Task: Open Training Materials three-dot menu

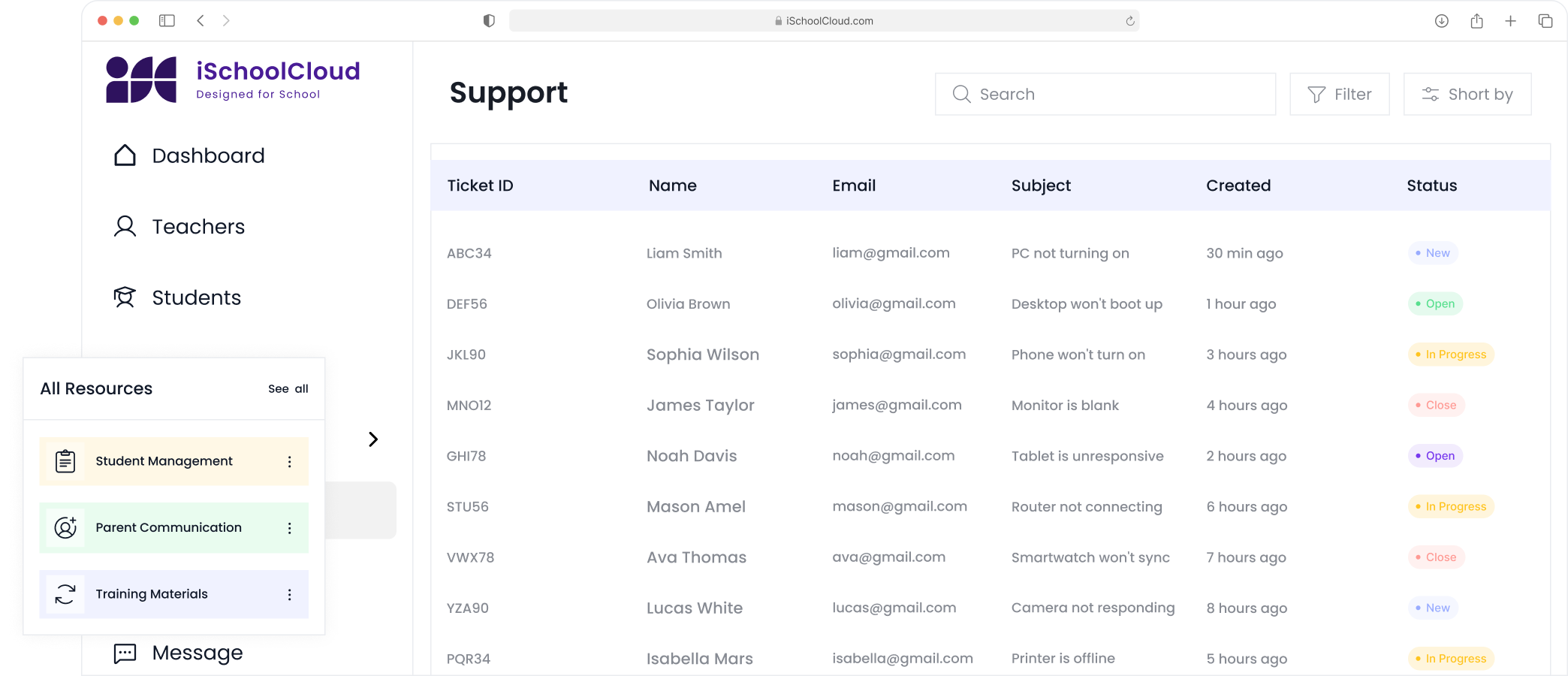Action: point(290,595)
